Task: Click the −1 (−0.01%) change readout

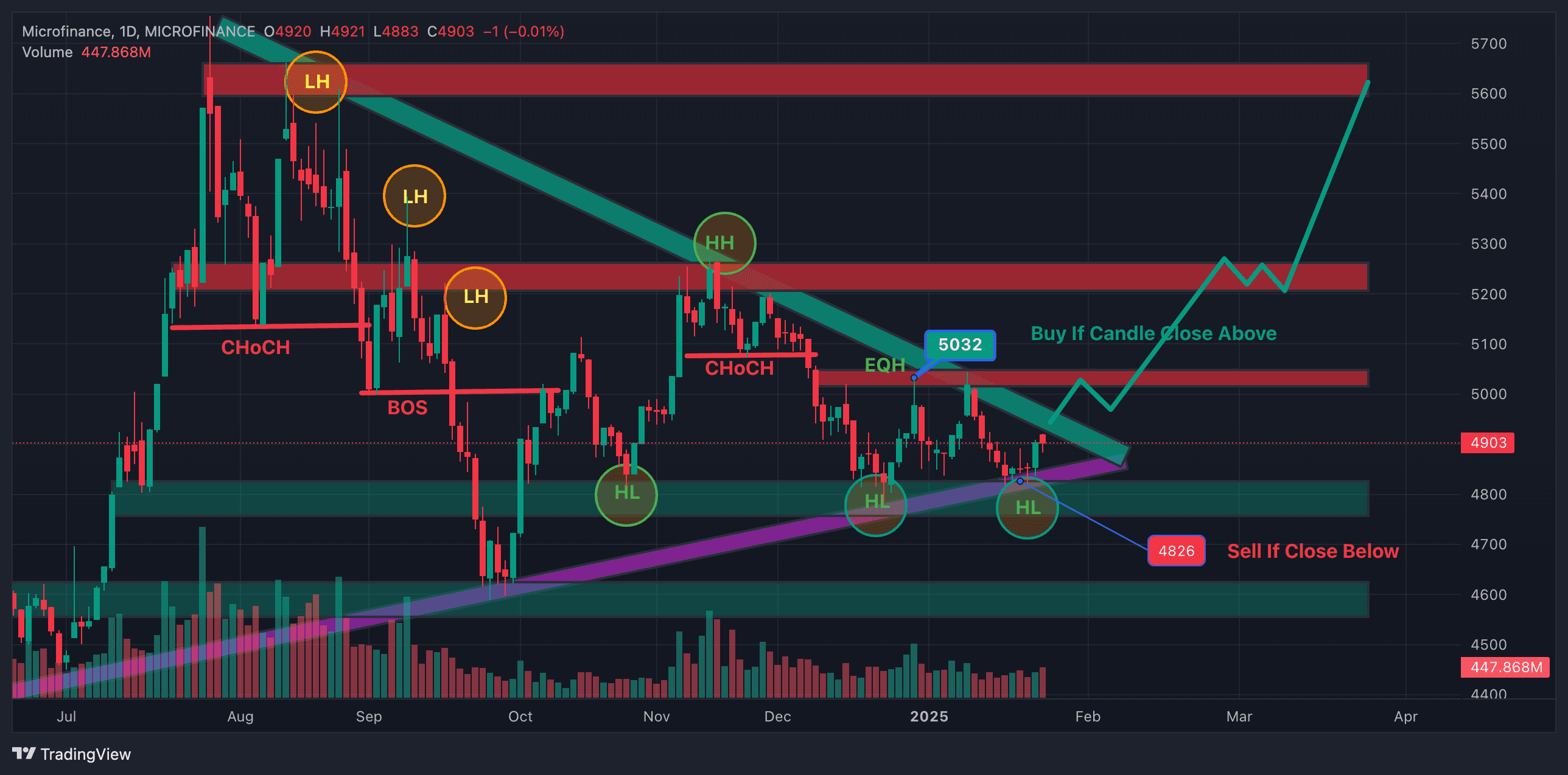Action: point(523,32)
